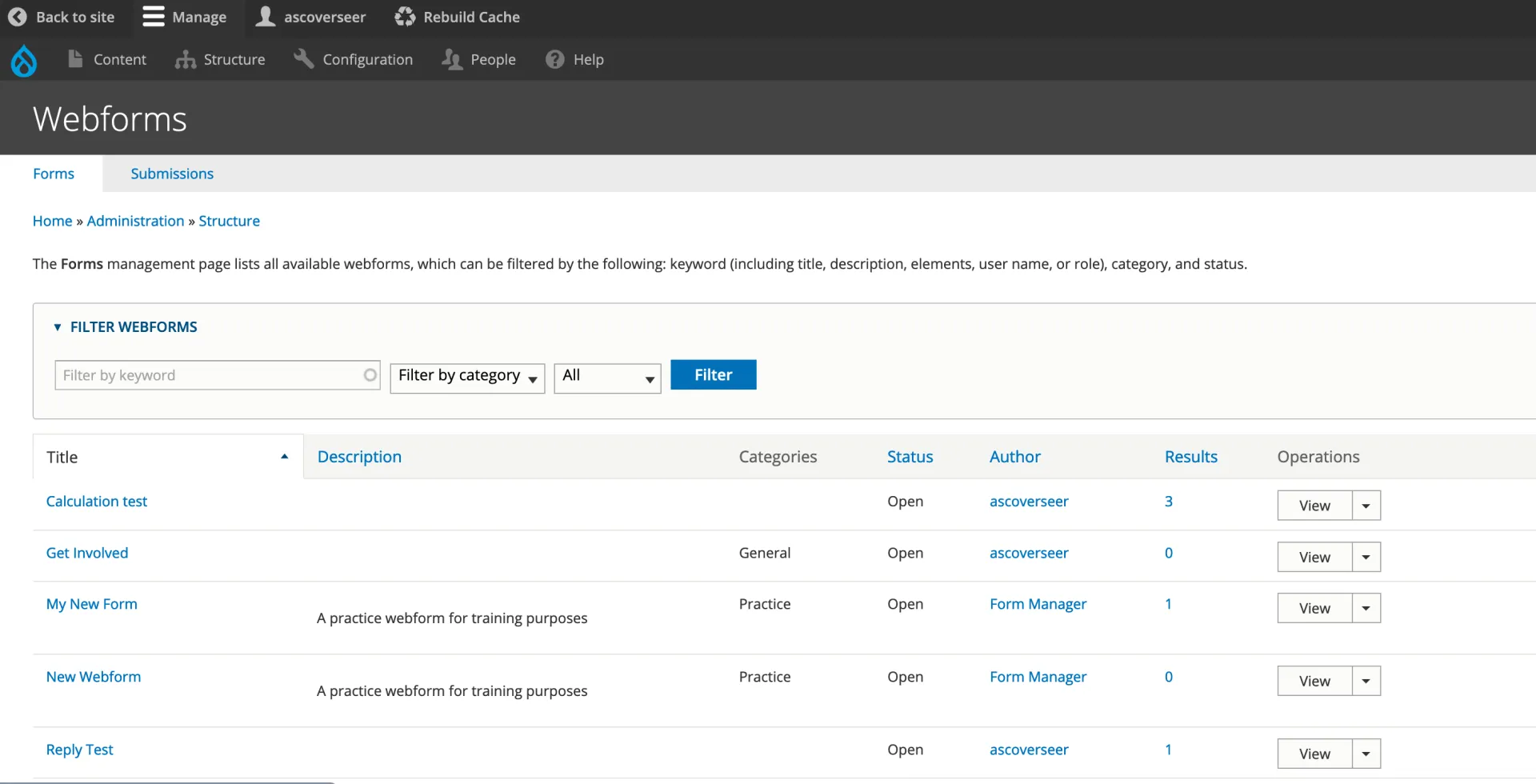1536x784 pixels.
Task: Click the Drupal drop logo icon
Action: click(x=24, y=60)
